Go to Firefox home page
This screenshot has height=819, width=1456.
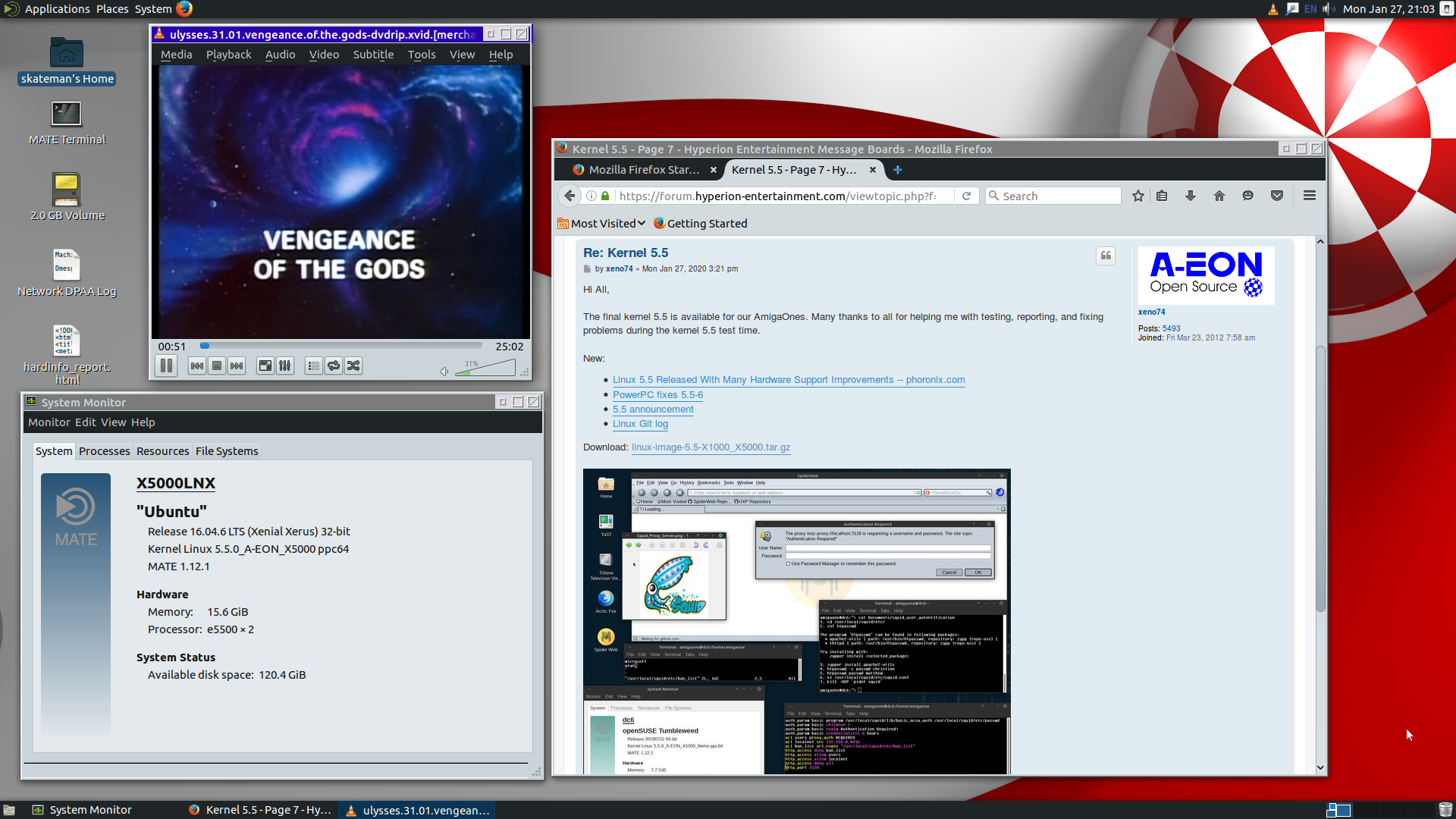tap(1219, 196)
